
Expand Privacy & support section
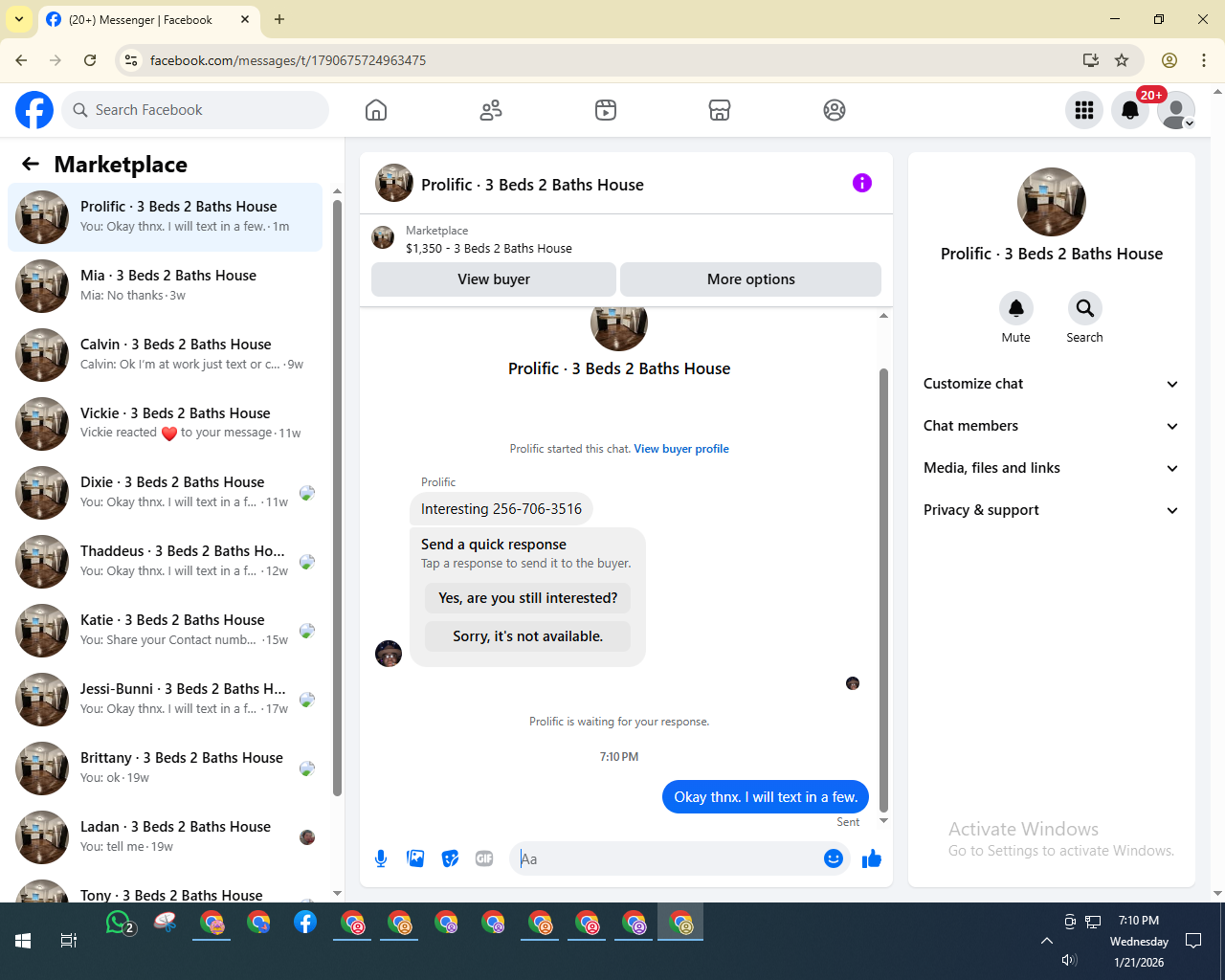[1051, 510]
